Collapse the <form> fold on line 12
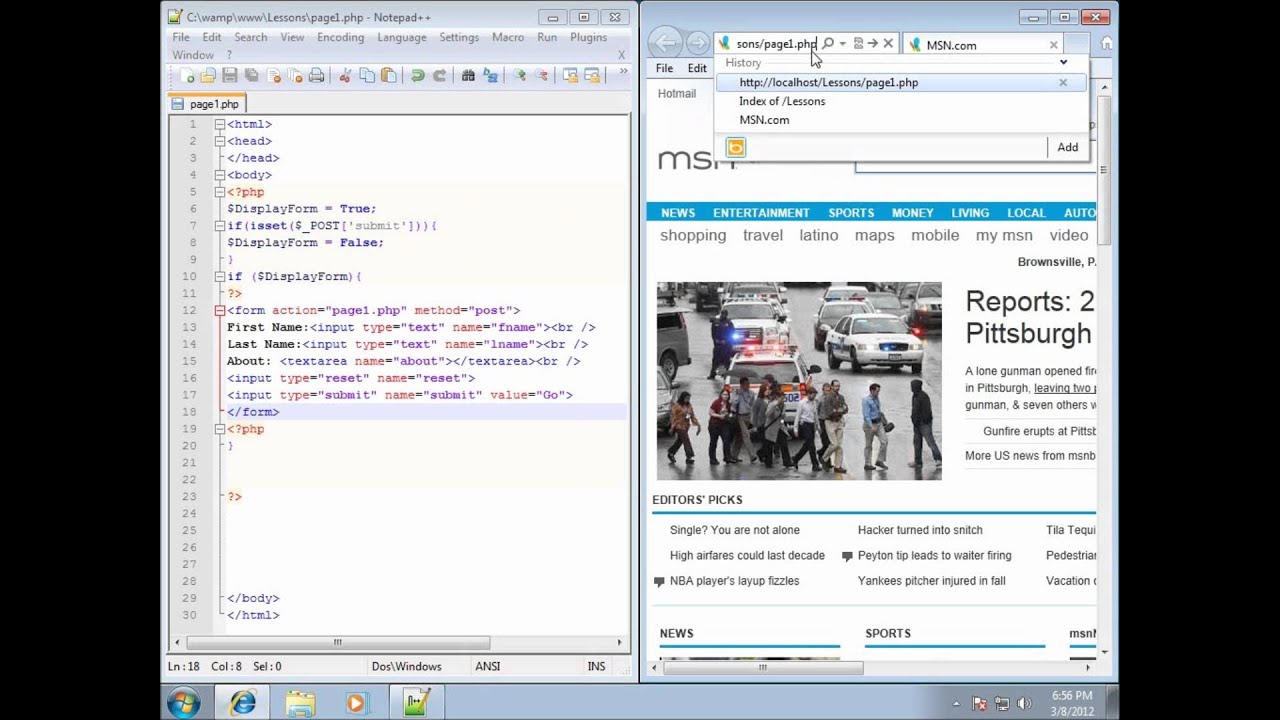The height and width of the screenshot is (720, 1280). tap(219, 310)
